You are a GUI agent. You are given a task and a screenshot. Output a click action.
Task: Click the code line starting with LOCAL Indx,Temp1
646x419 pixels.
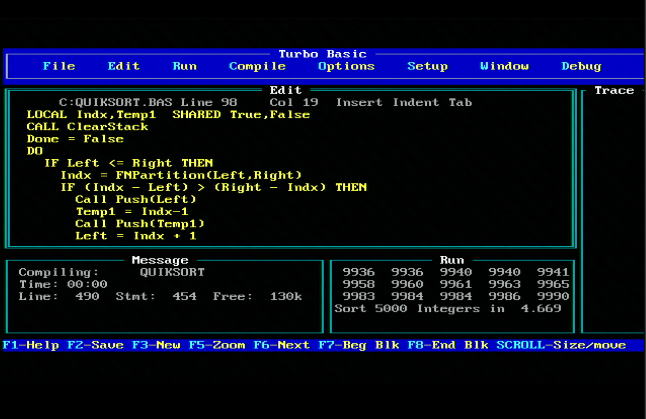[x=168, y=115]
